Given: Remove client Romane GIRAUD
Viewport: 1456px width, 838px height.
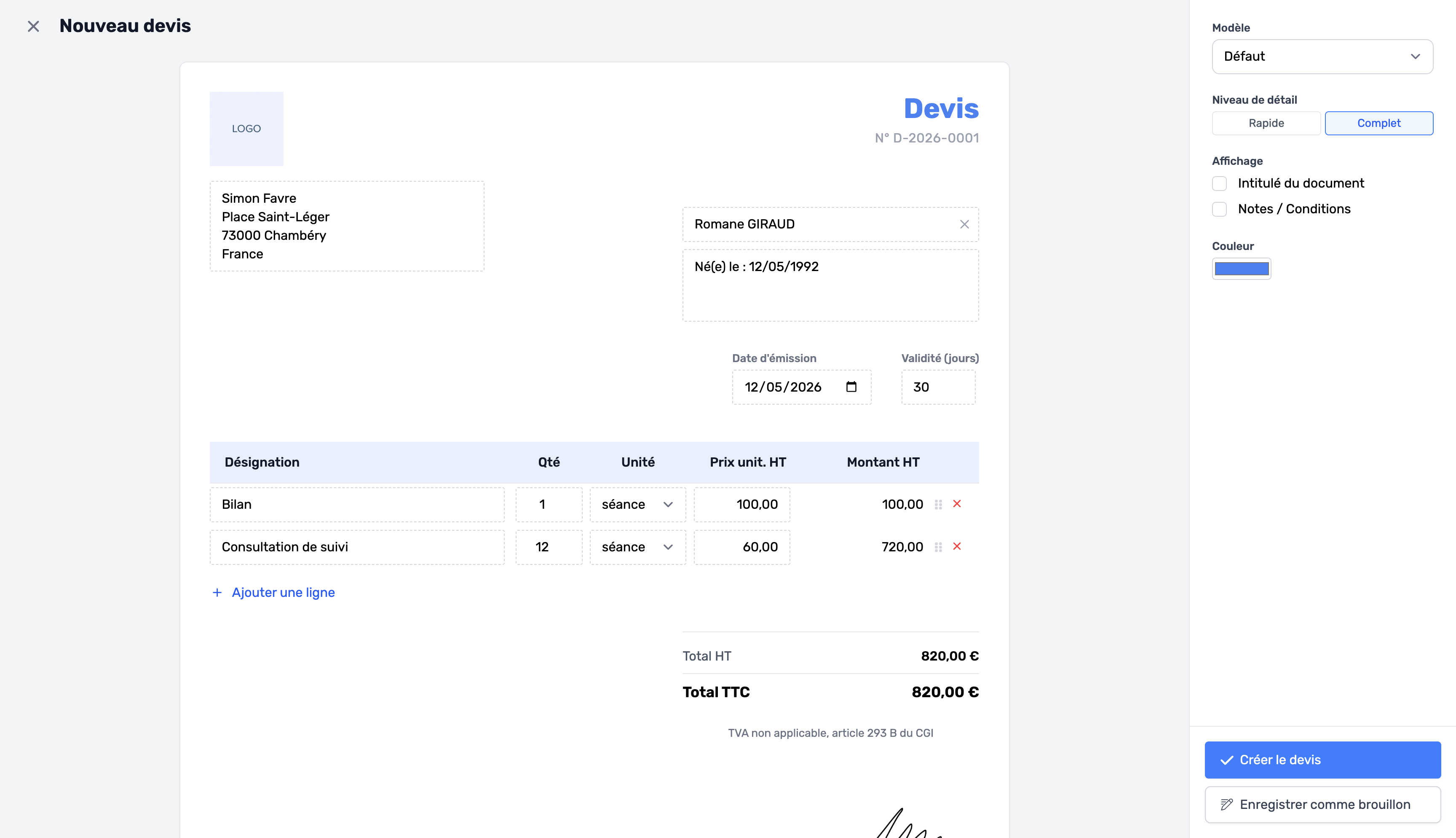Looking at the screenshot, I should tap(964, 224).
